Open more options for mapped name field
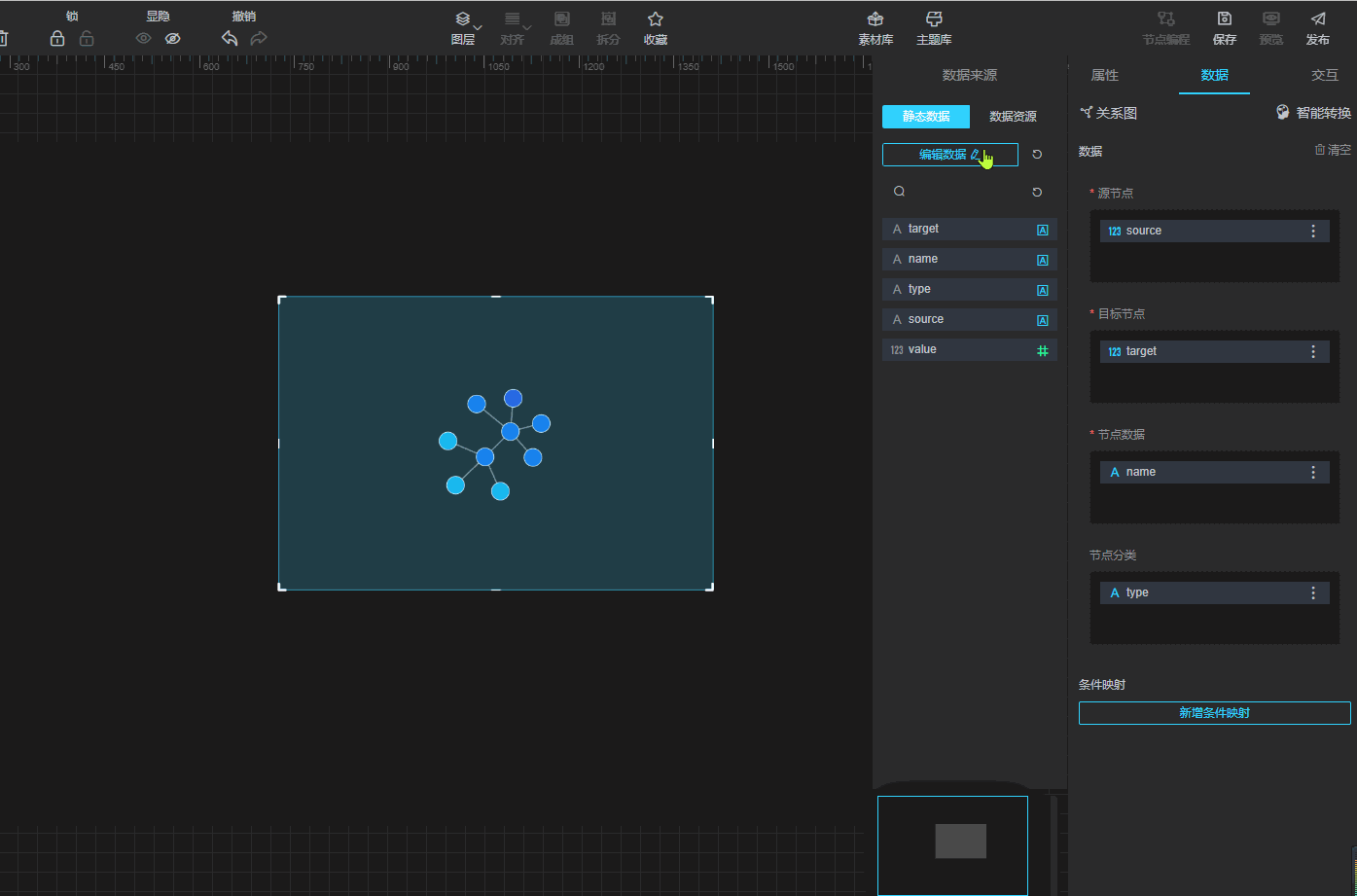 click(1313, 473)
